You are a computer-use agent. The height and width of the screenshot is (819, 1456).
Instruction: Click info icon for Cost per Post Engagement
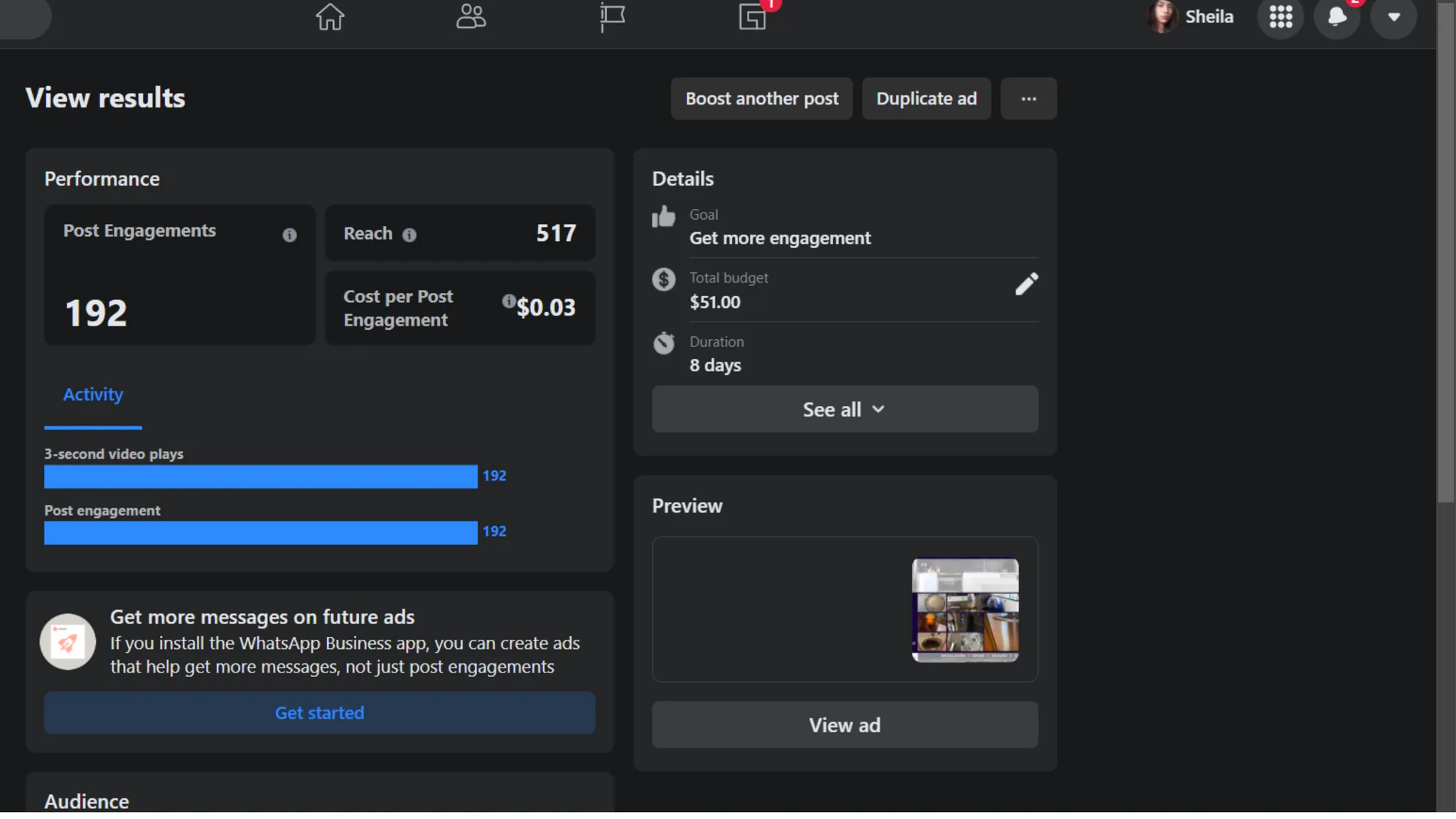pos(508,301)
